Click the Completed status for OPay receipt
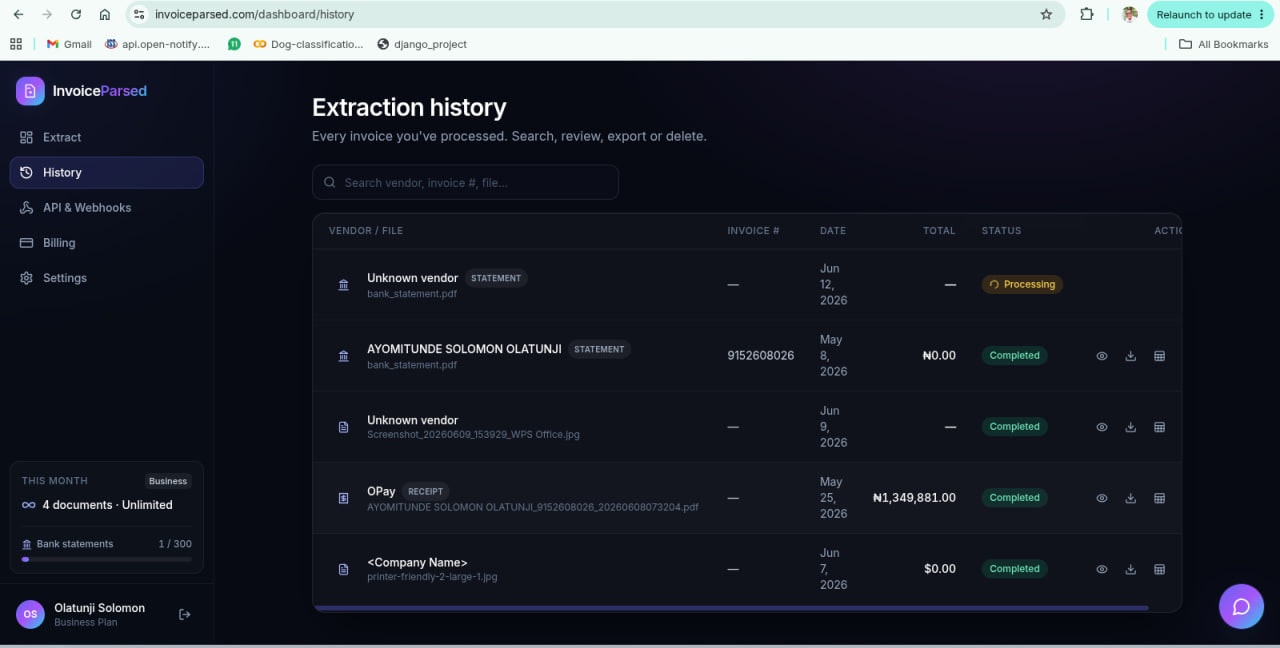This screenshot has height=648, width=1280. pyautogui.click(x=1014, y=497)
